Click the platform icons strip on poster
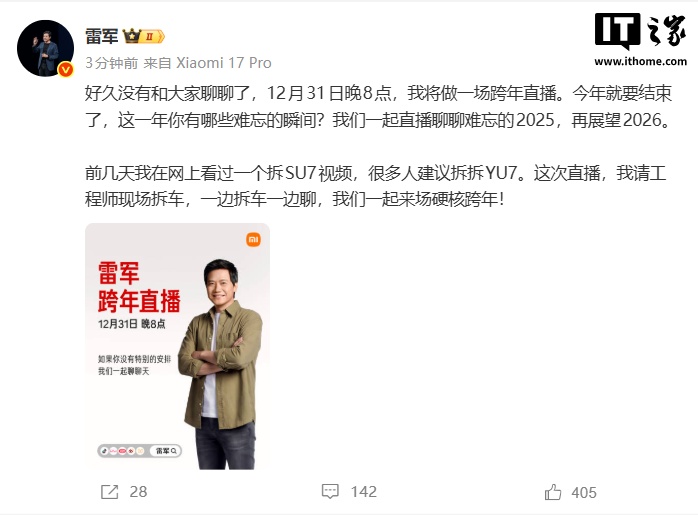 [122, 451]
